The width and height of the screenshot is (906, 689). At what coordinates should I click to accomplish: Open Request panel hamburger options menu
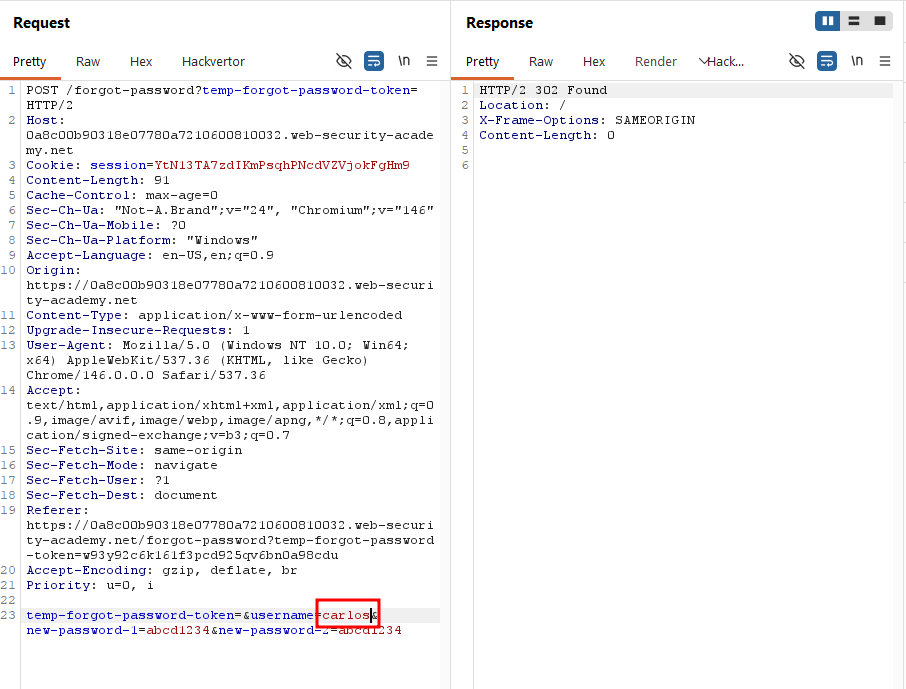(x=432, y=61)
